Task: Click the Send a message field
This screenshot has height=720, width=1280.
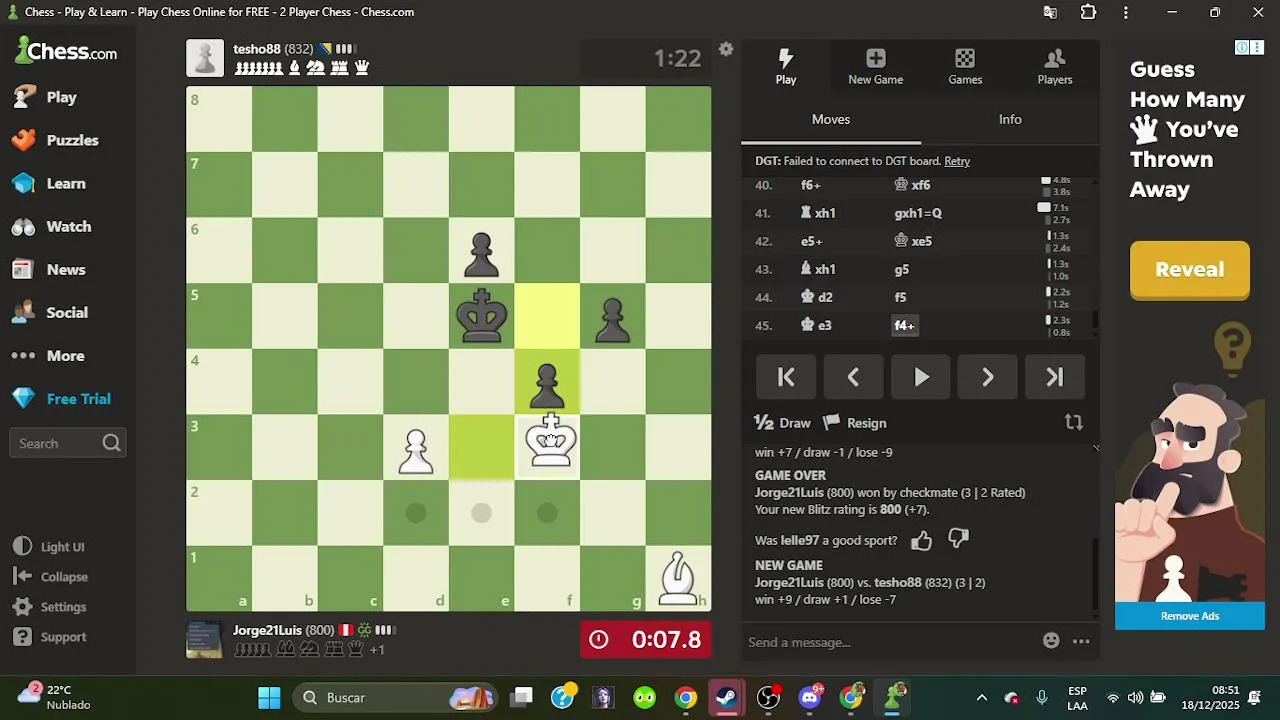Action: (890, 642)
